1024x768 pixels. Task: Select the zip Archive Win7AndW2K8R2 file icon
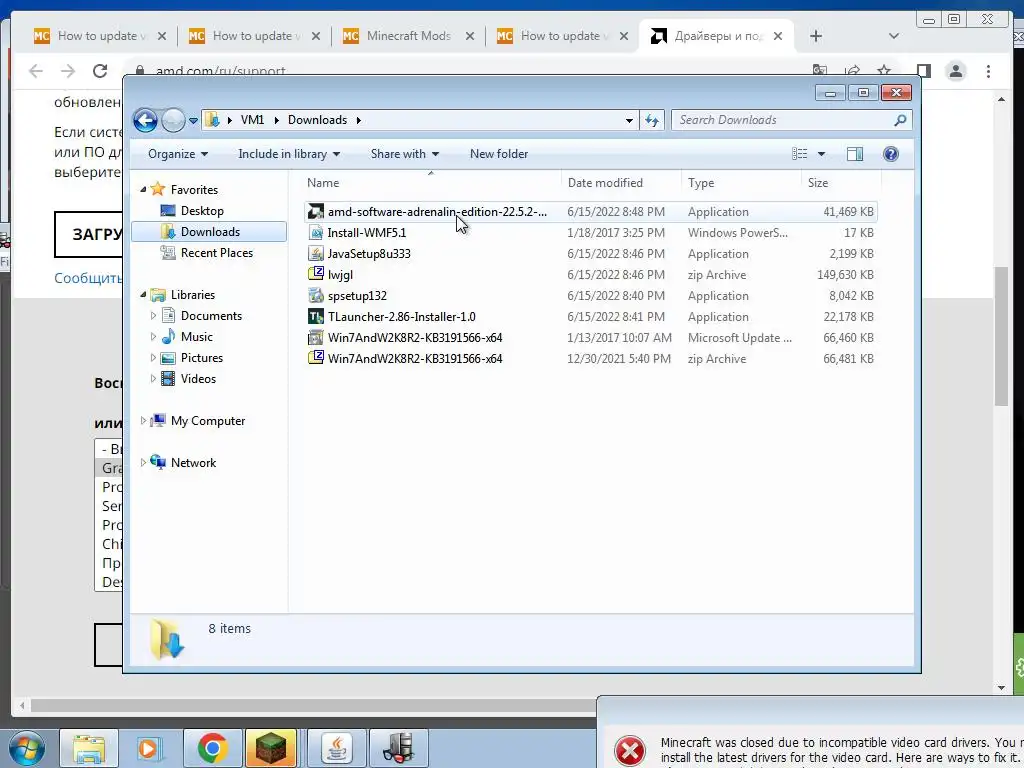coord(316,359)
